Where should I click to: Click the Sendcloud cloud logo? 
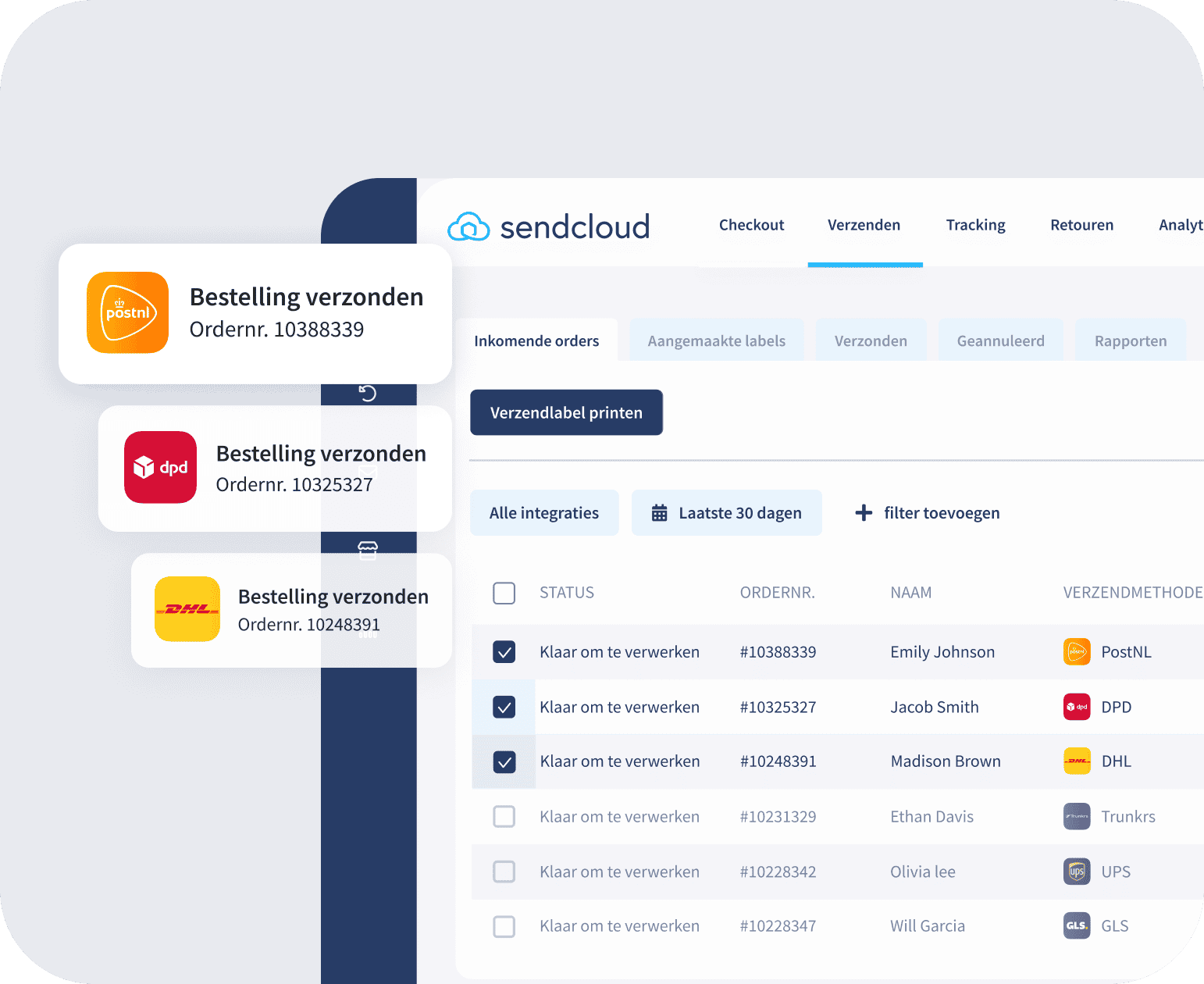coord(468,226)
